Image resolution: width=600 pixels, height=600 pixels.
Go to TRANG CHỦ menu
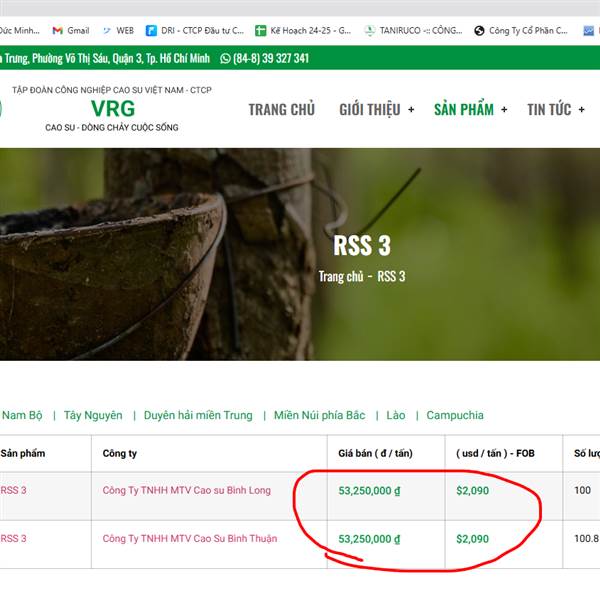point(282,110)
